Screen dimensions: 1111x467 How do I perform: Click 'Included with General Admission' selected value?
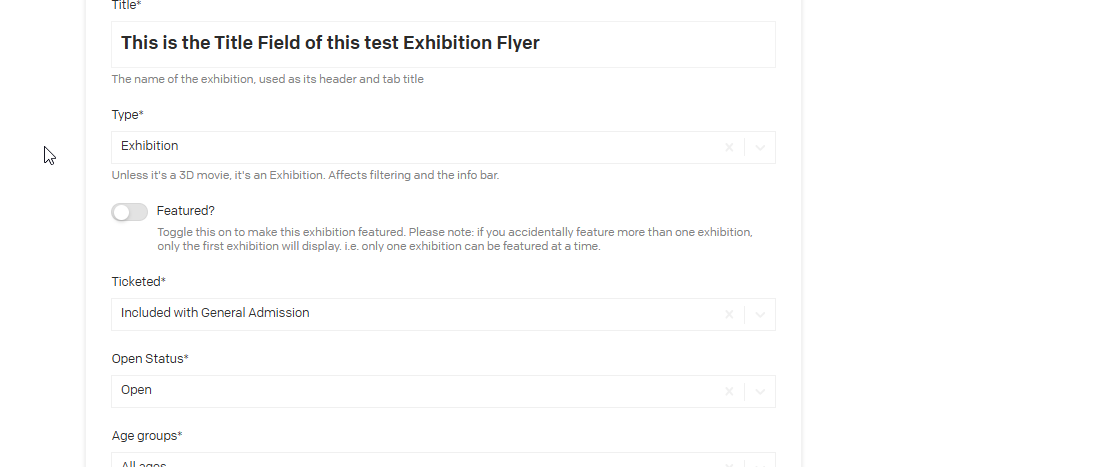pos(215,313)
